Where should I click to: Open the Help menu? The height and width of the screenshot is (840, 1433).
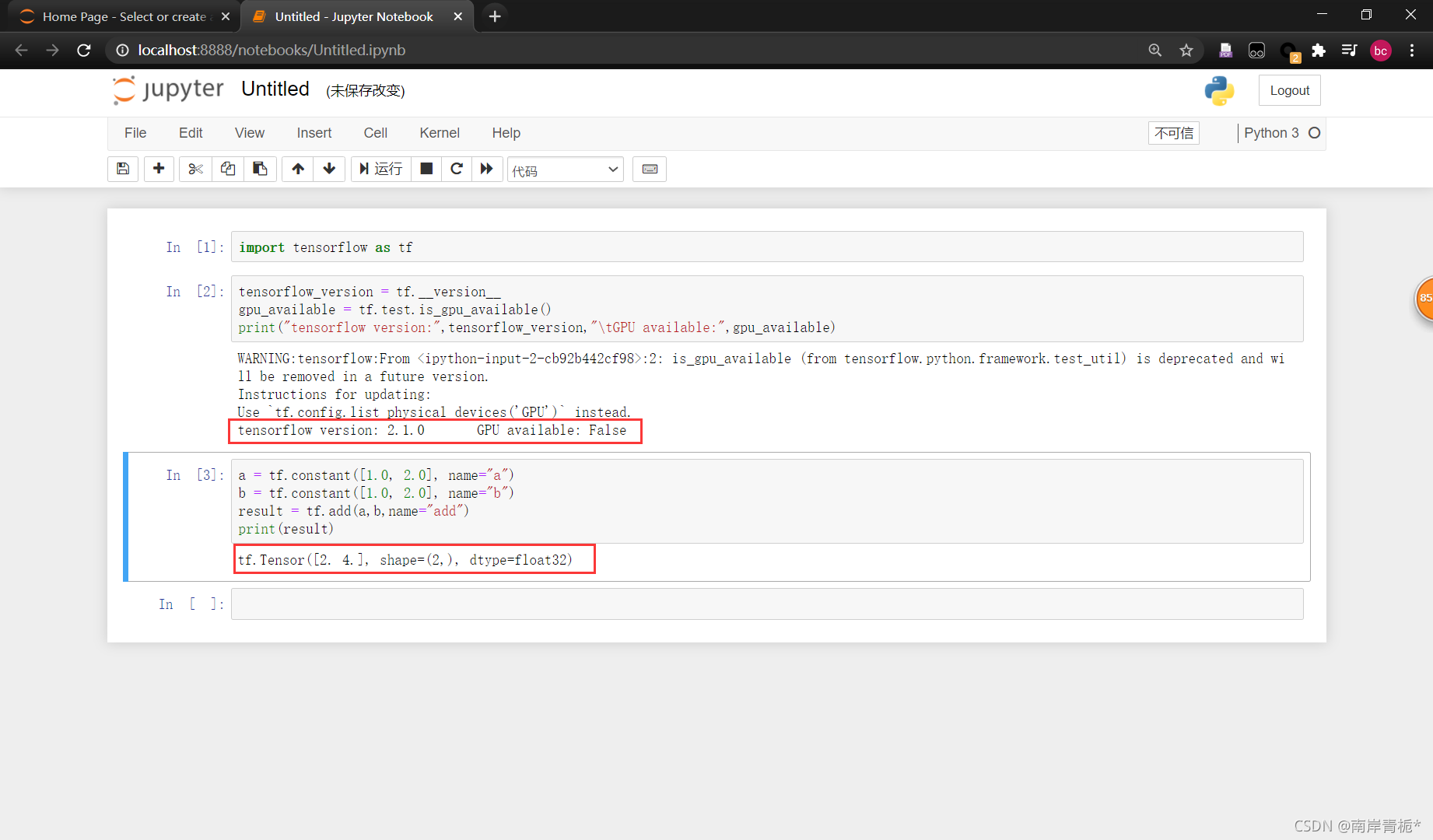tap(506, 133)
